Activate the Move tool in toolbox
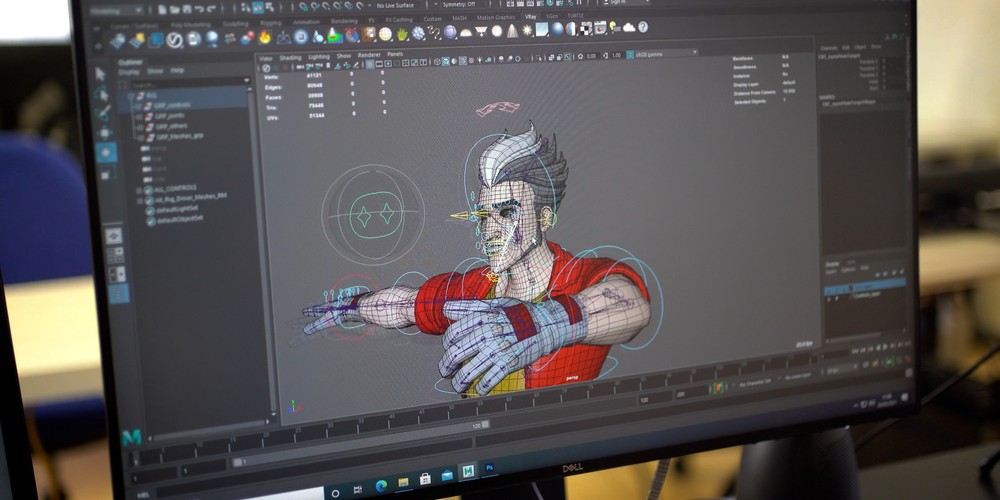The width and height of the screenshot is (1000, 500). [105, 133]
